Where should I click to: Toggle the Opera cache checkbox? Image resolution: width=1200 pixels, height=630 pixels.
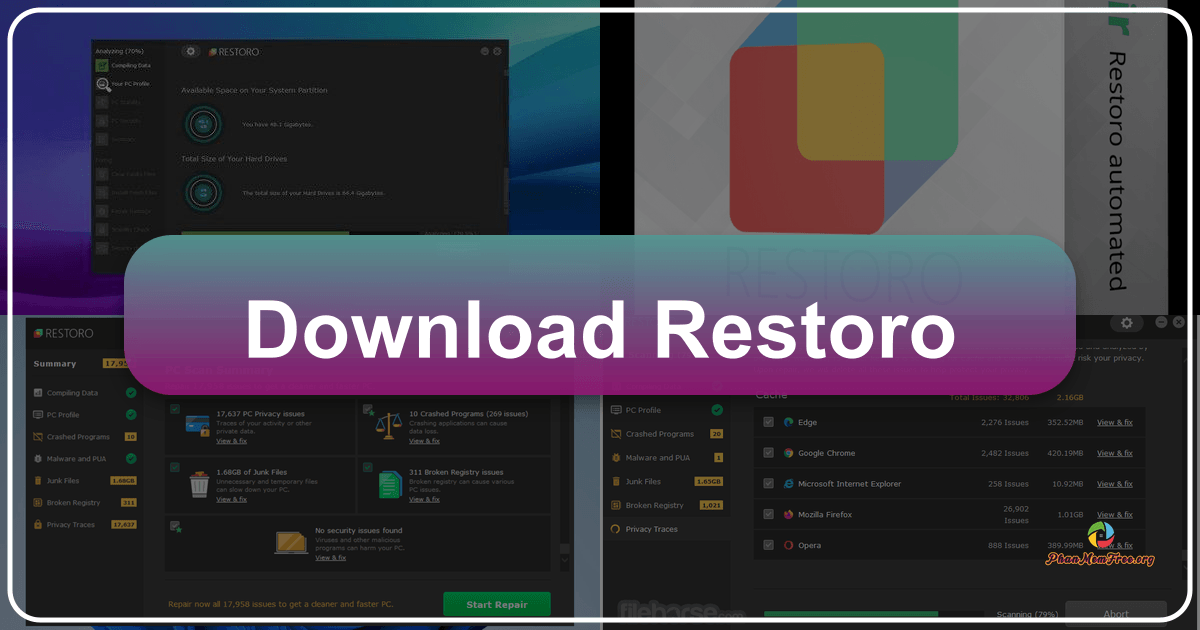tap(769, 545)
